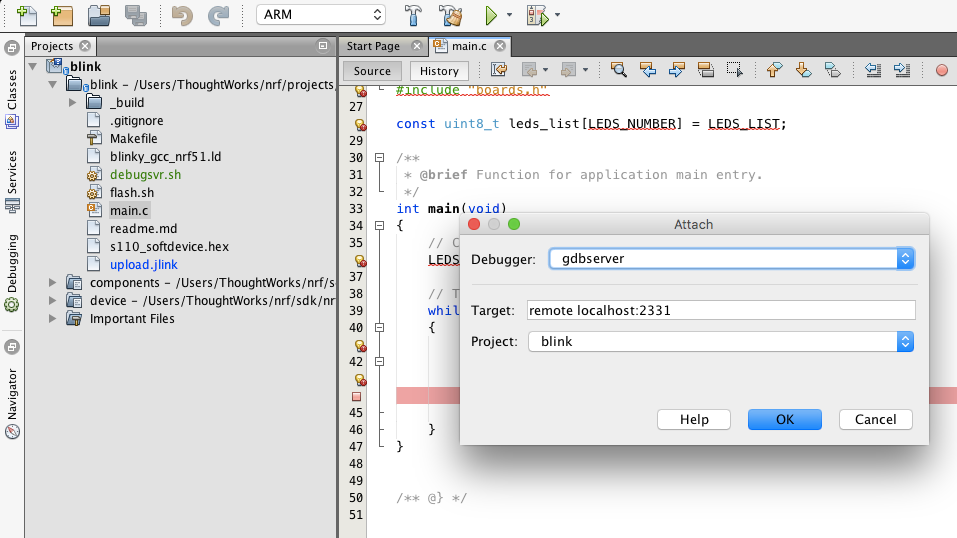Select readme.md file
The width and height of the screenshot is (957, 538).
pos(143,228)
